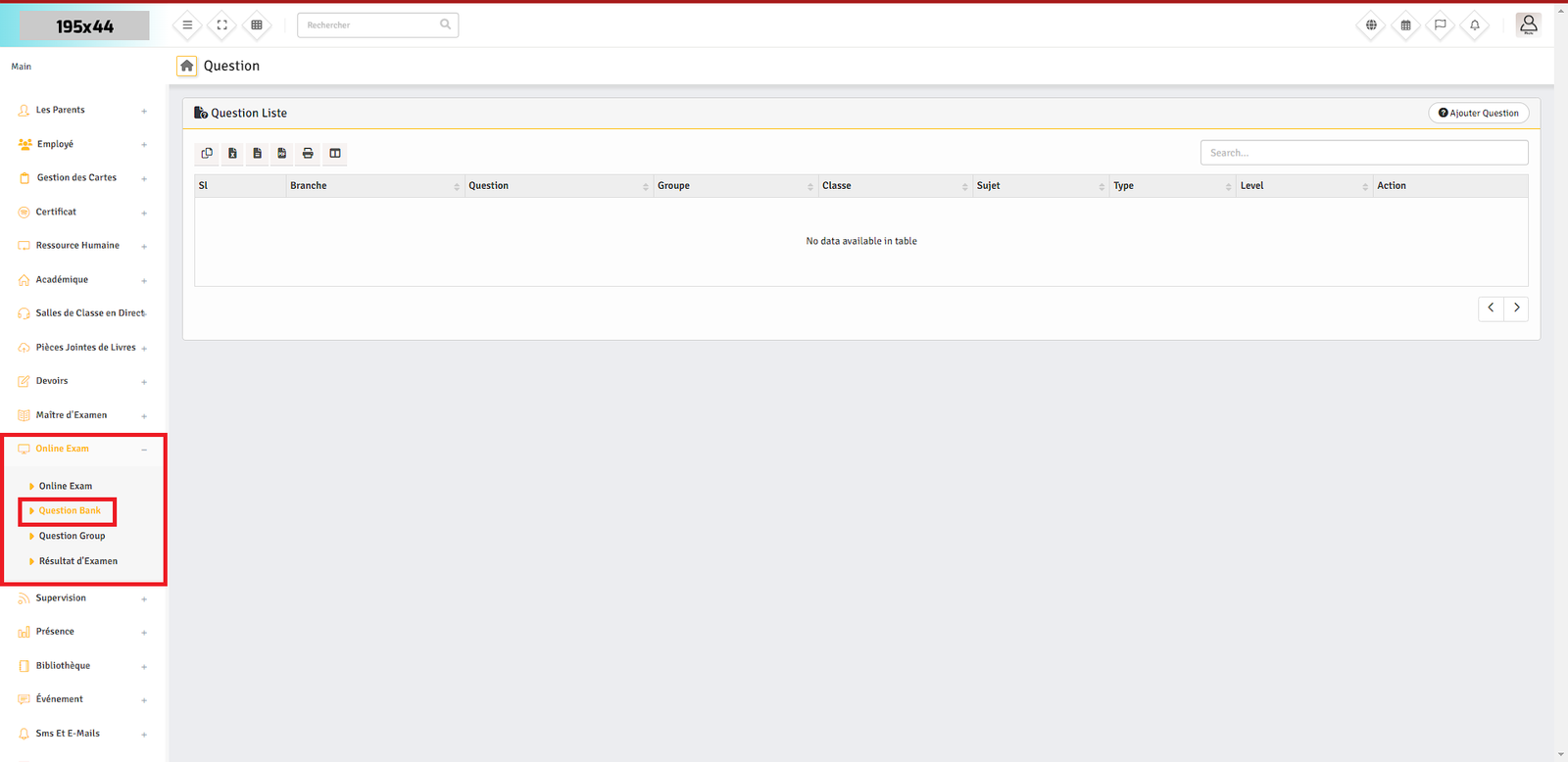Open the globe language icon
Image resolution: width=1568 pixels, height=762 pixels.
point(1371,25)
